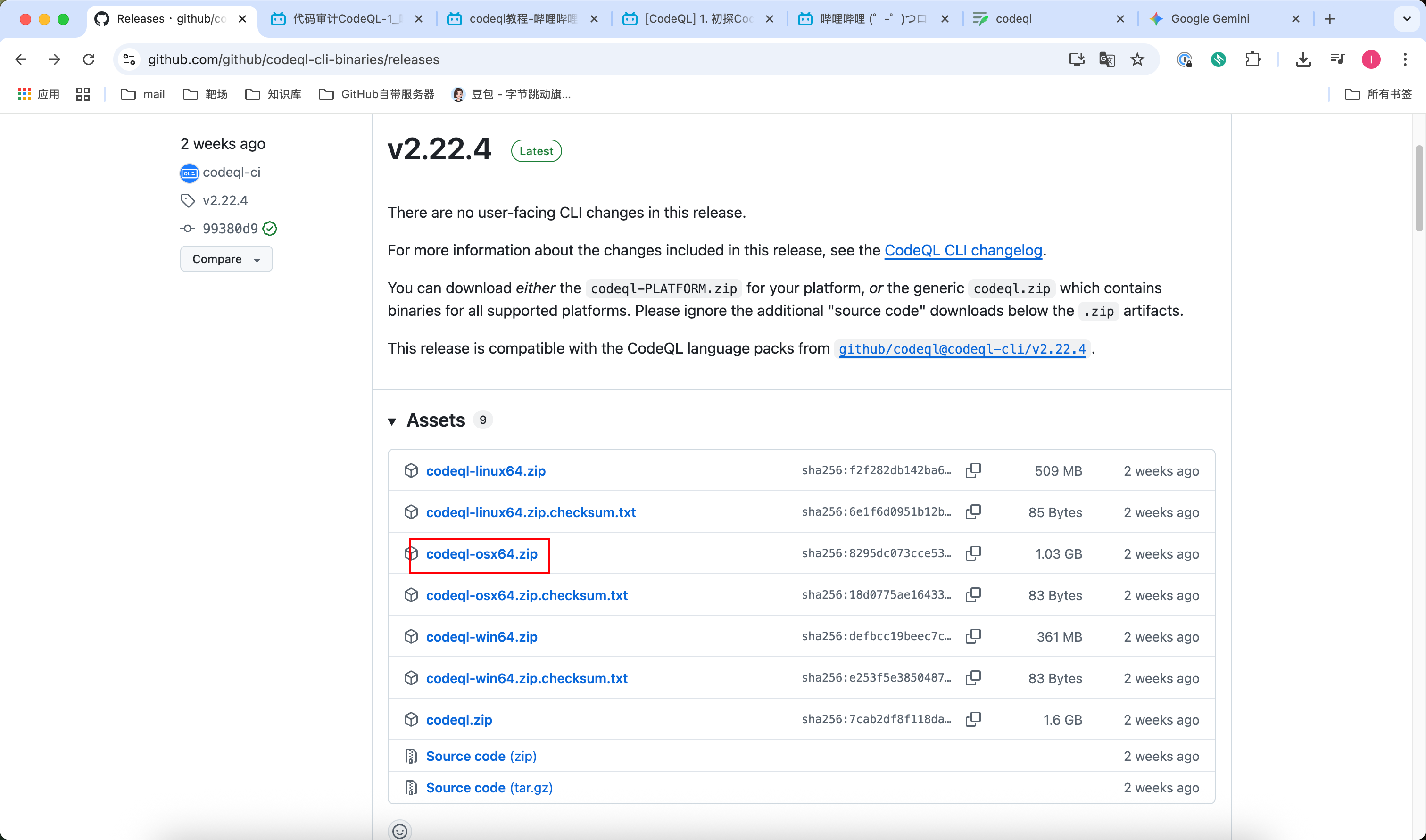Viewport: 1426px width, 840px height.
Task: Collapse the Assets section
Action: coord(392,421)
